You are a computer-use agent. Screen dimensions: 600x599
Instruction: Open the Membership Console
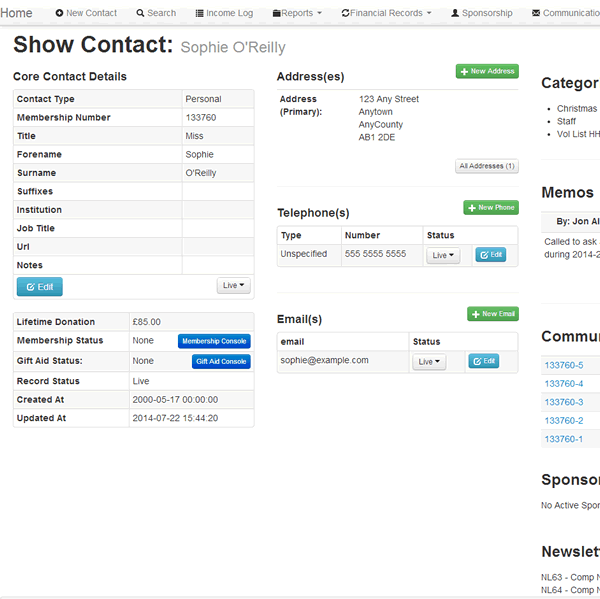214,341
